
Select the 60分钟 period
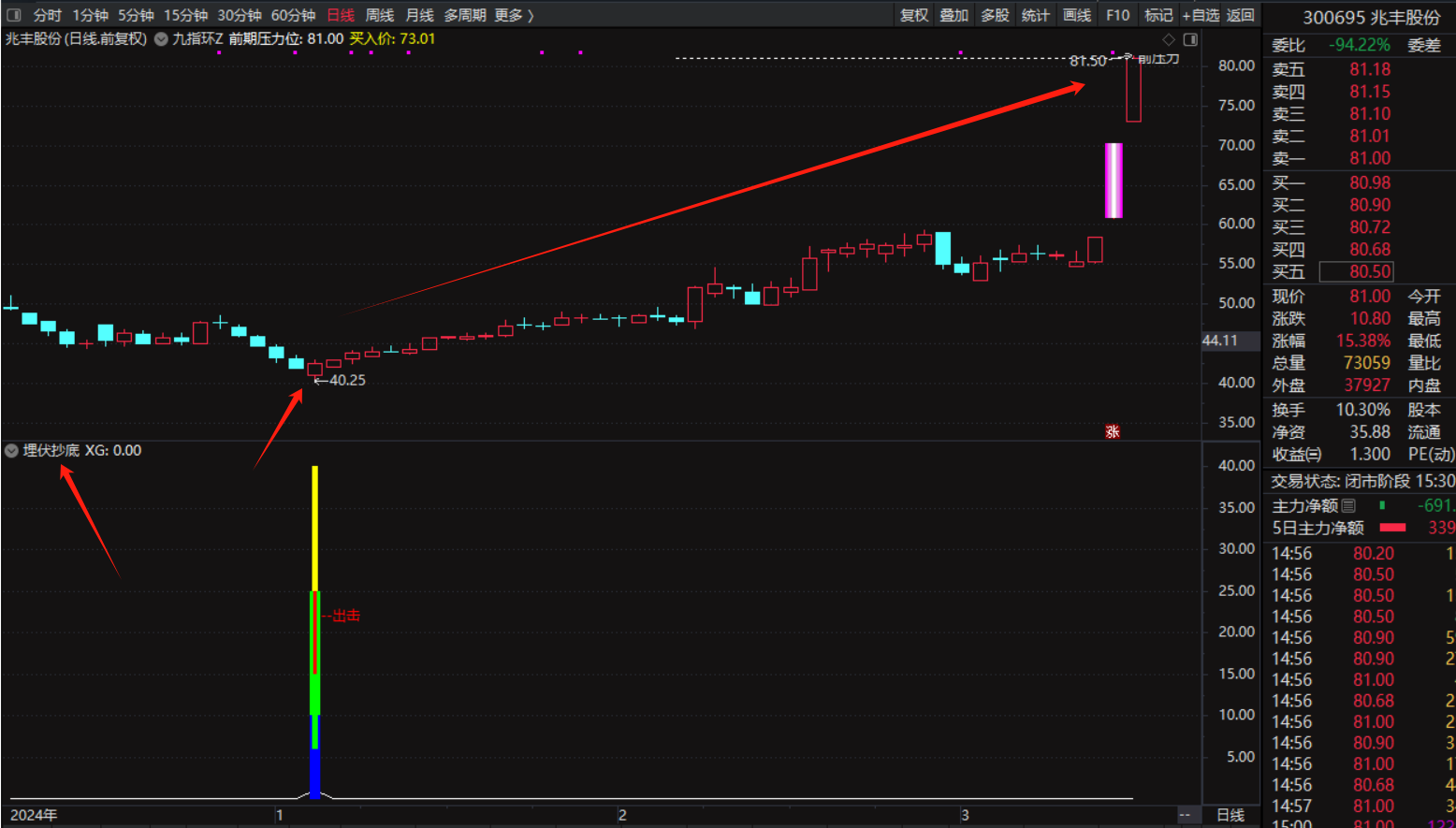[293, 15]
